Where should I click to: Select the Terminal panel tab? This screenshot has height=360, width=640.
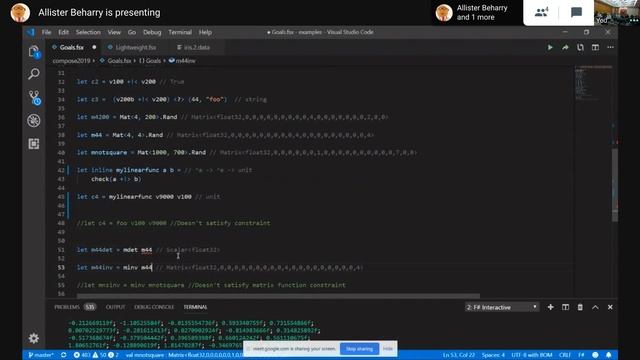[195, 307]
